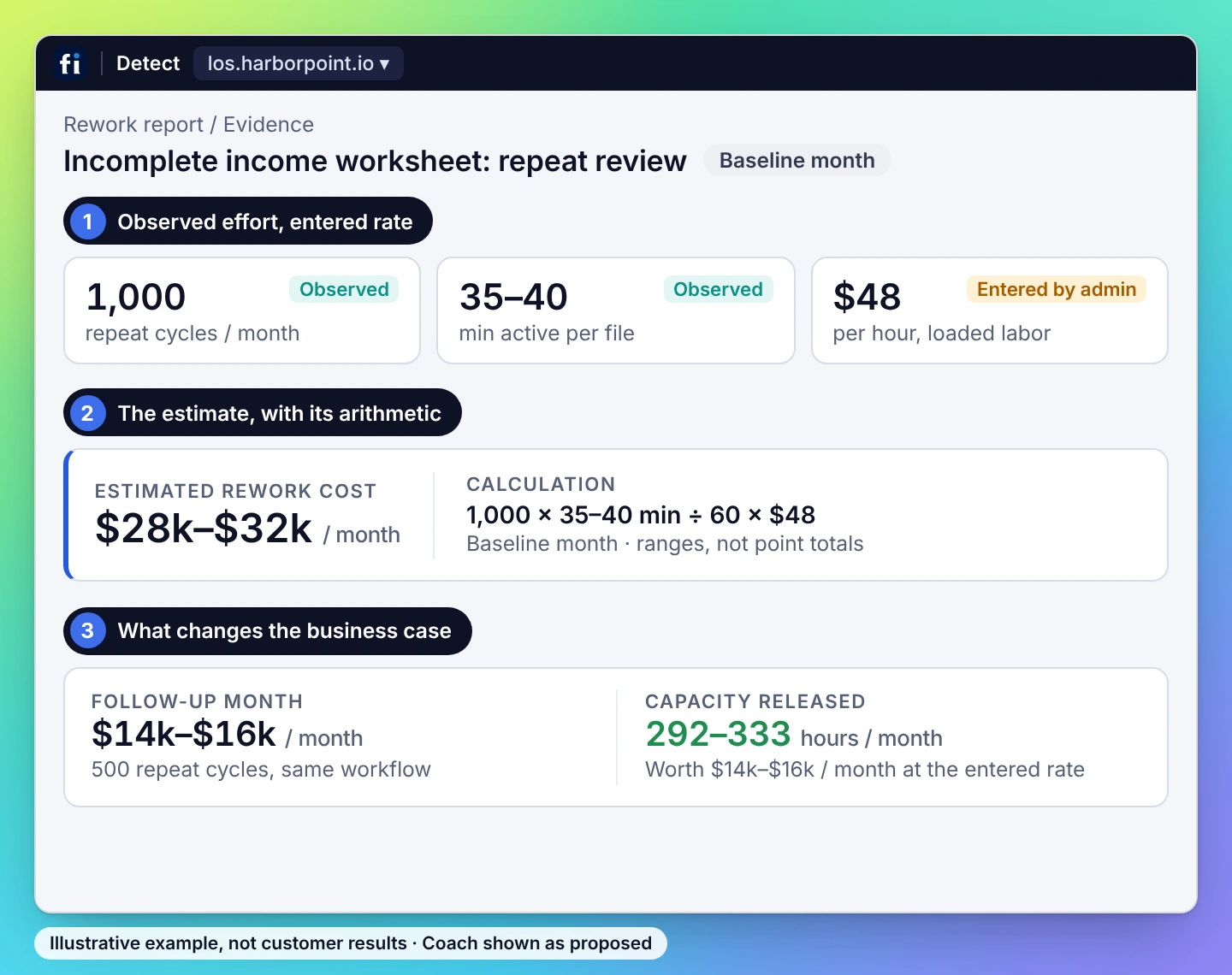This screenshot has width=1232, height=975.
Task: Click the Evidence breadcrumb
Action: tap(269, 125)
